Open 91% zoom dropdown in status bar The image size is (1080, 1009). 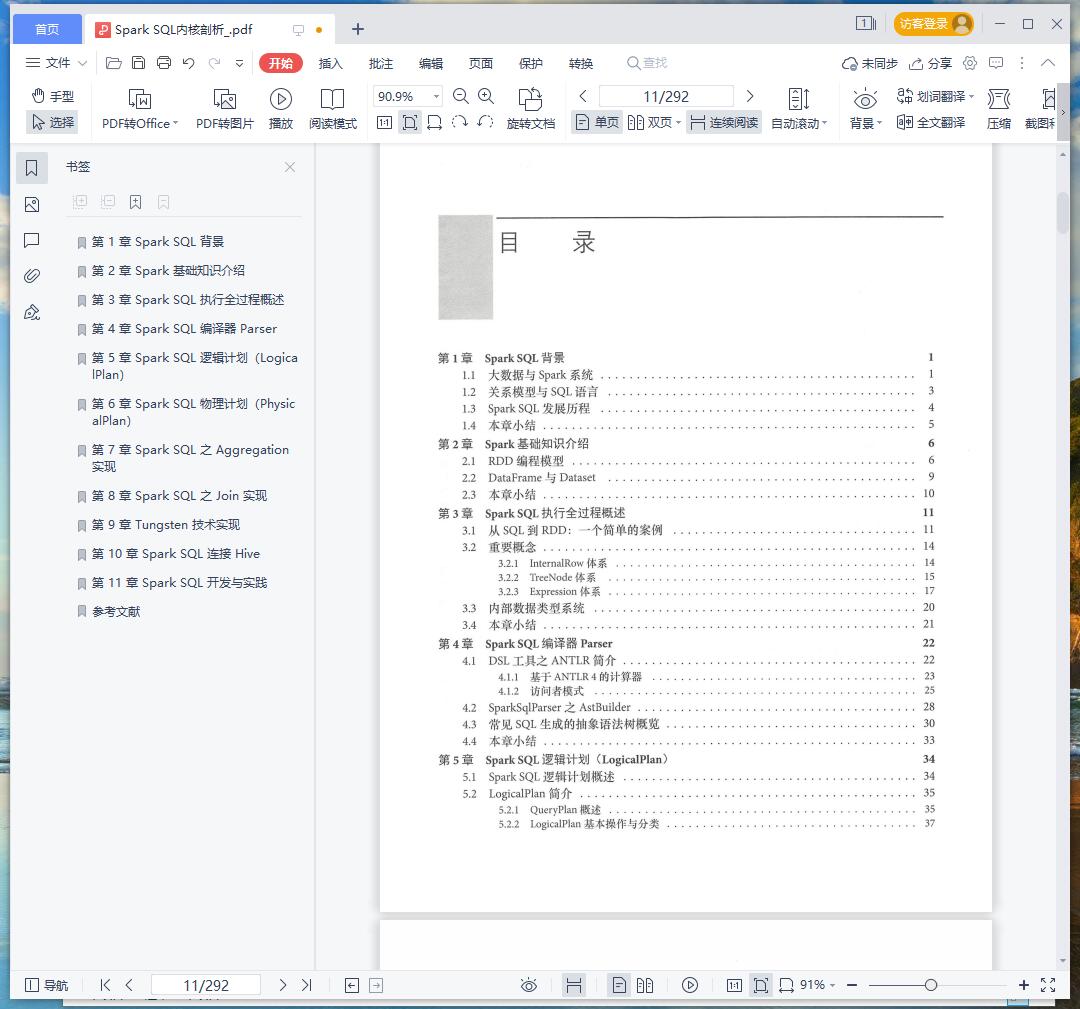point(818,985)
